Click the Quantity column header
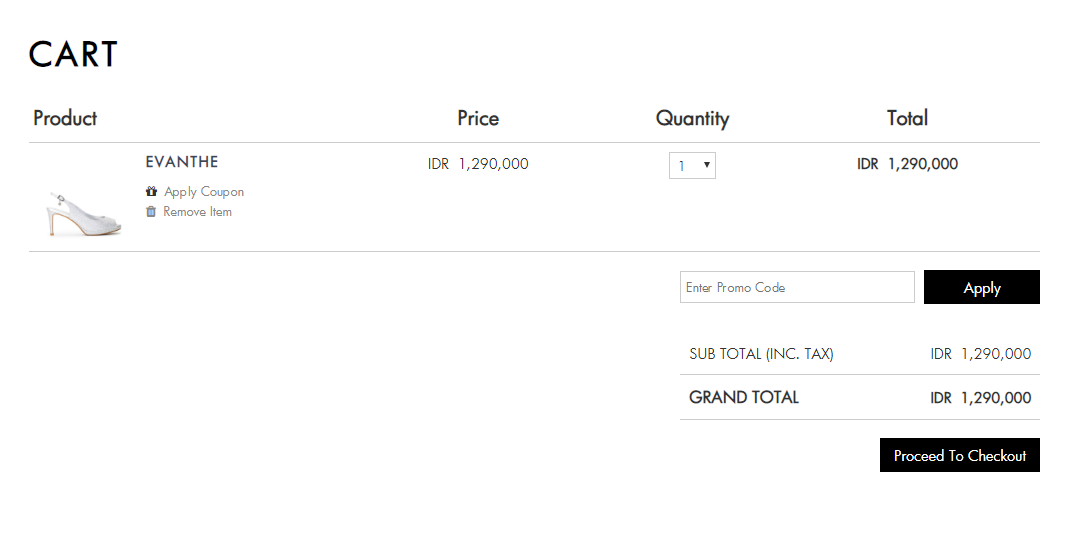Screen dimensions: 1084x560 tap(692, 119)
